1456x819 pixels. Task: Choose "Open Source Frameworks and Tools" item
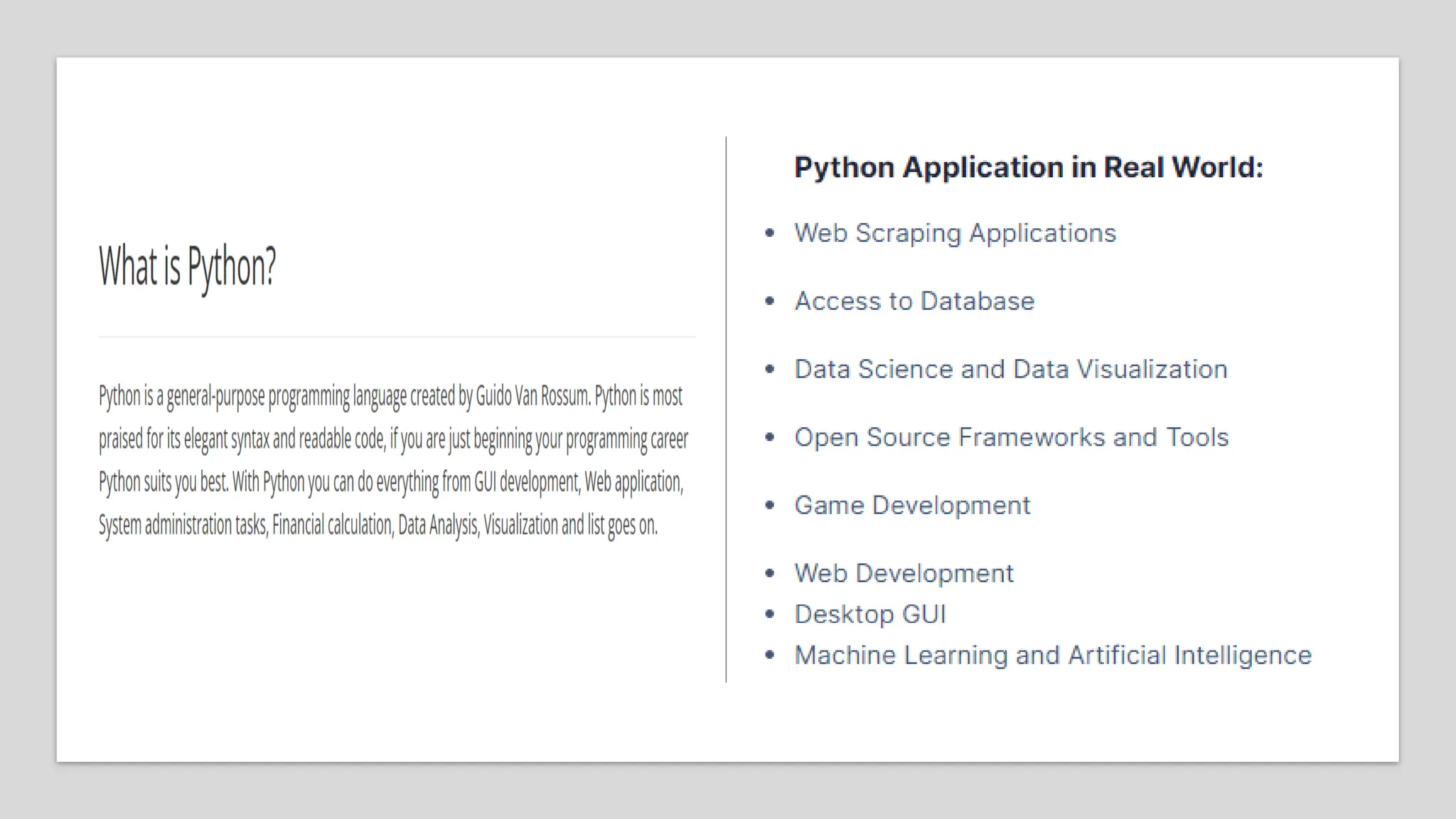(1011, 437)
